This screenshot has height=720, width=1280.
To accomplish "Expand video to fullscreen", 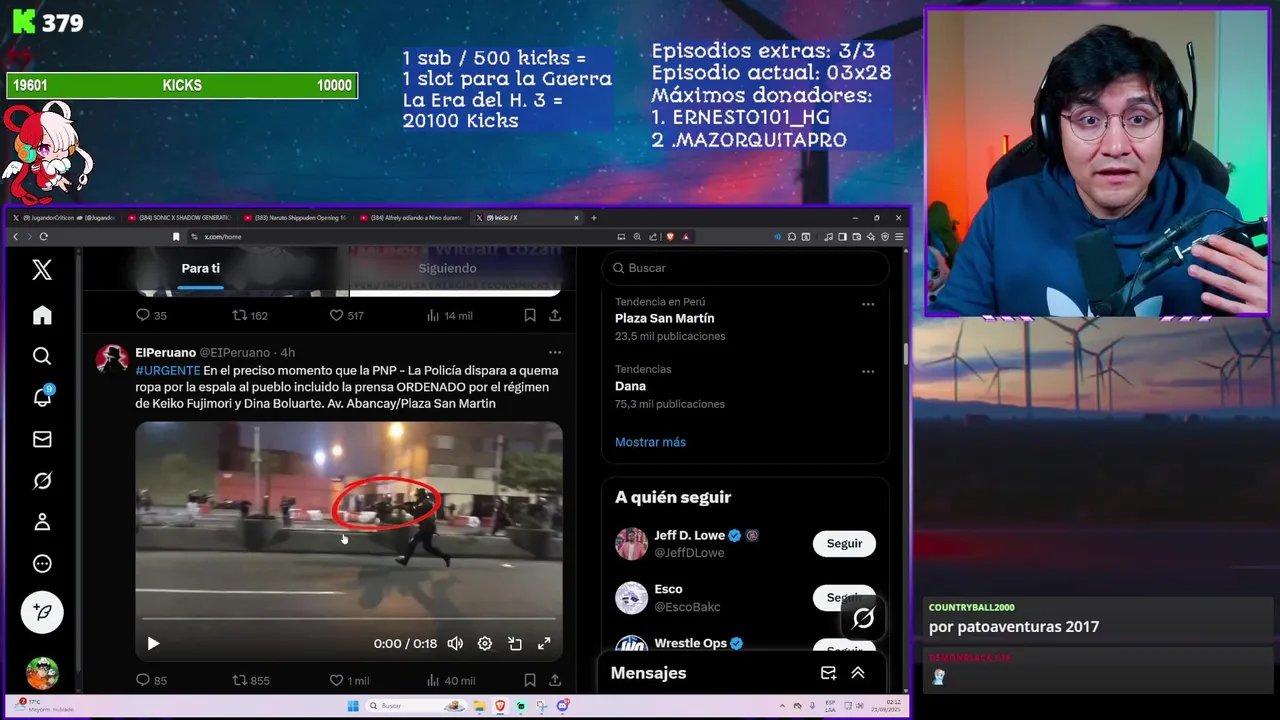I will tap(544, 643).
